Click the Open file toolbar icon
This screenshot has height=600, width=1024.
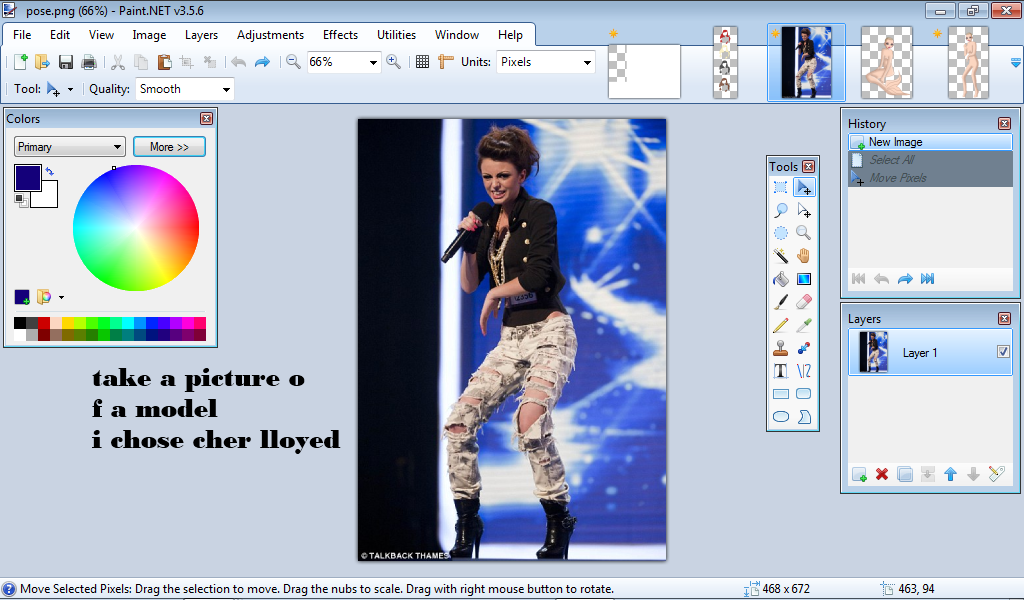coord(42,62)
